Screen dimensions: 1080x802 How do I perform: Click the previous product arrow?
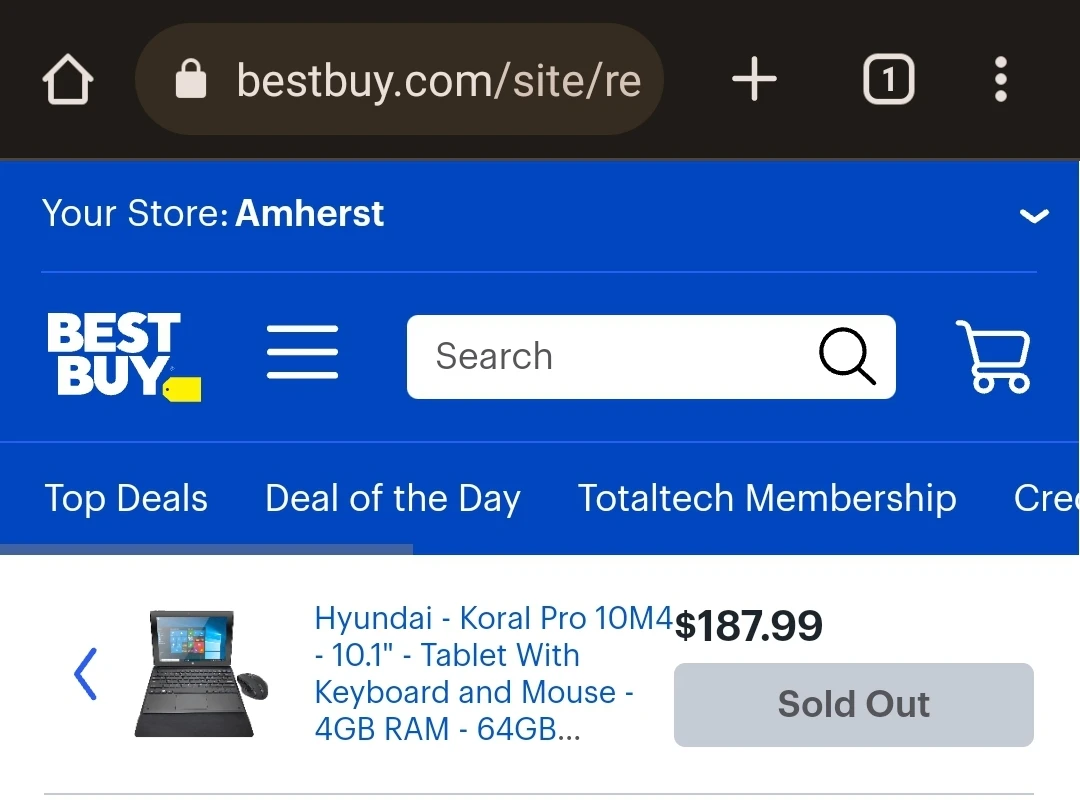(x=86, y=674)
